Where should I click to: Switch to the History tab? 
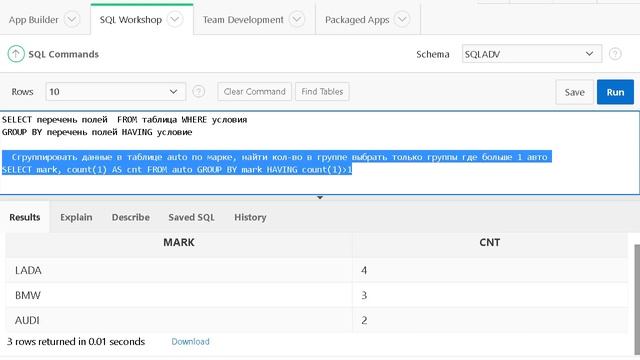250,217
